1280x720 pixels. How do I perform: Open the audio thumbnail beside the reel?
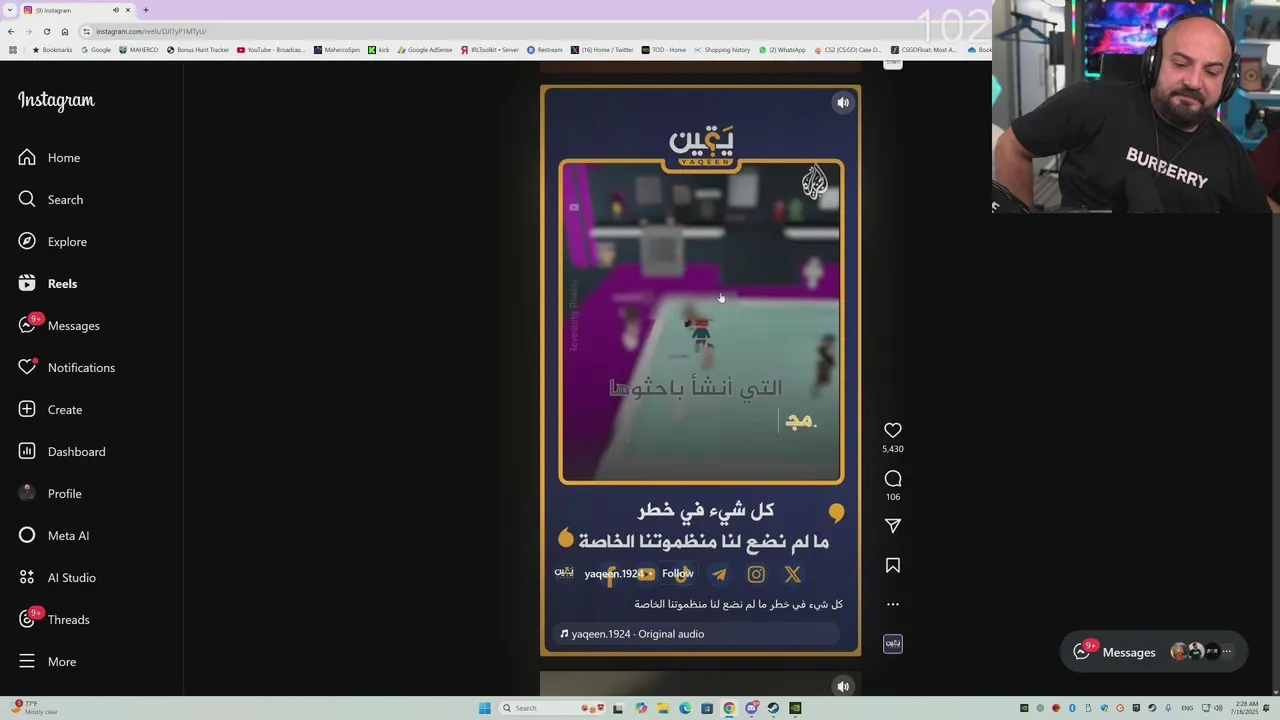(x=893, y=644)
